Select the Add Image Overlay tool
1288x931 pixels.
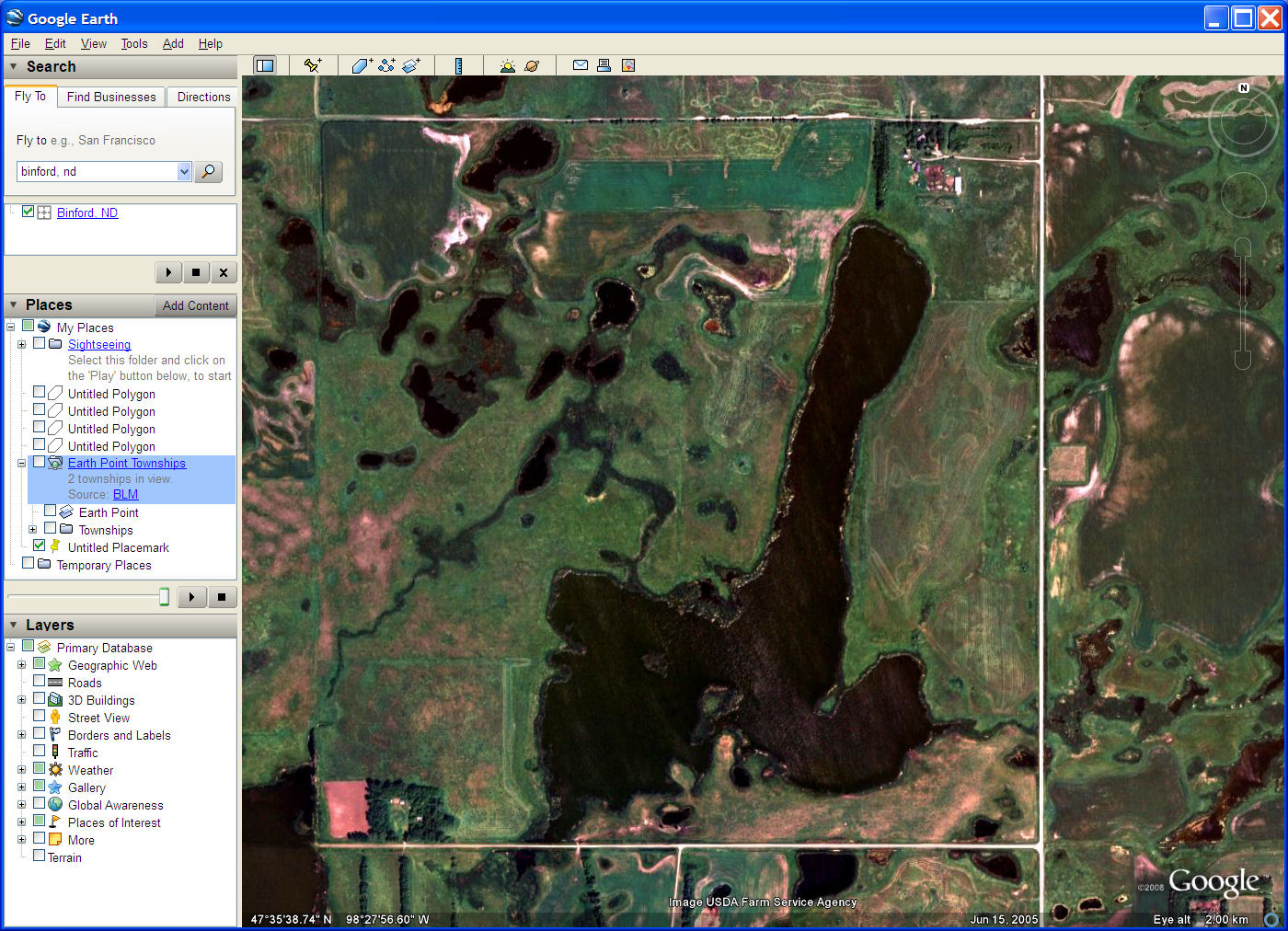411,65
